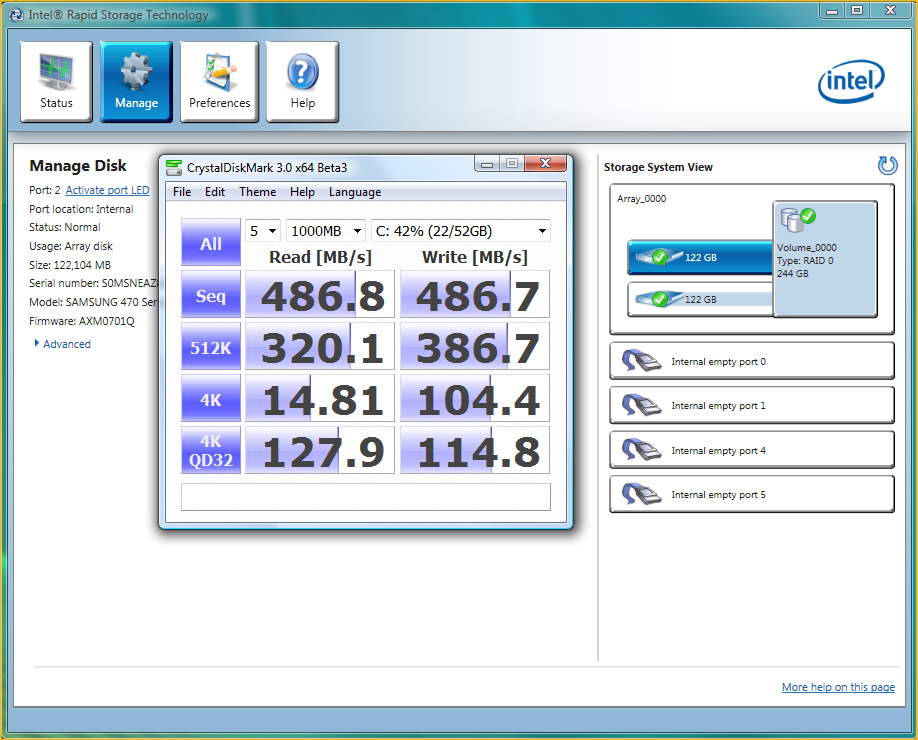918x740 pixels.
Task: Run All benchmark tests
Action: (211, 242)
